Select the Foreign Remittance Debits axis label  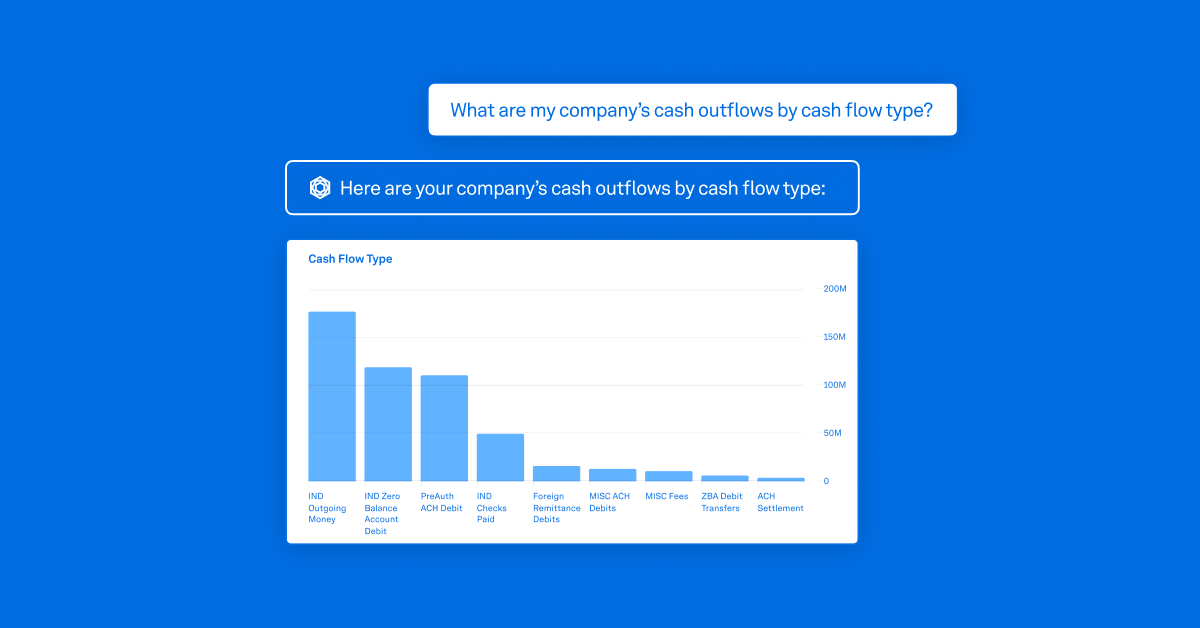click(556, 508)
